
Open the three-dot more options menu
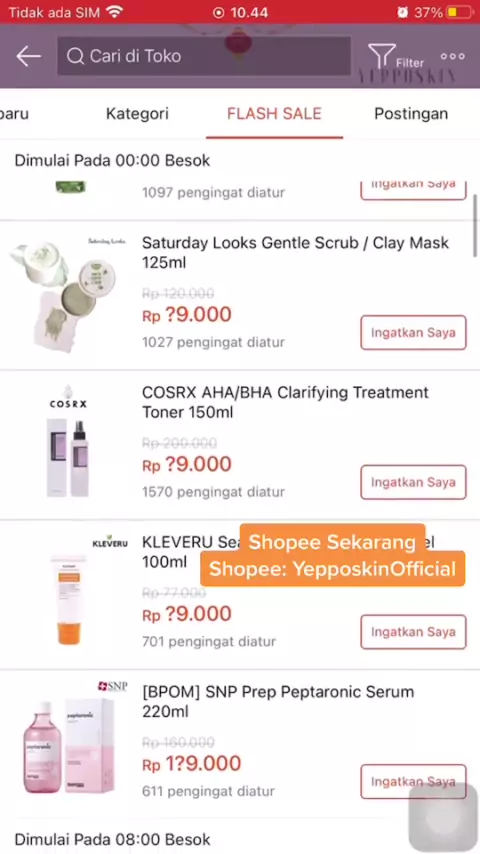click(x=453, y=56)
